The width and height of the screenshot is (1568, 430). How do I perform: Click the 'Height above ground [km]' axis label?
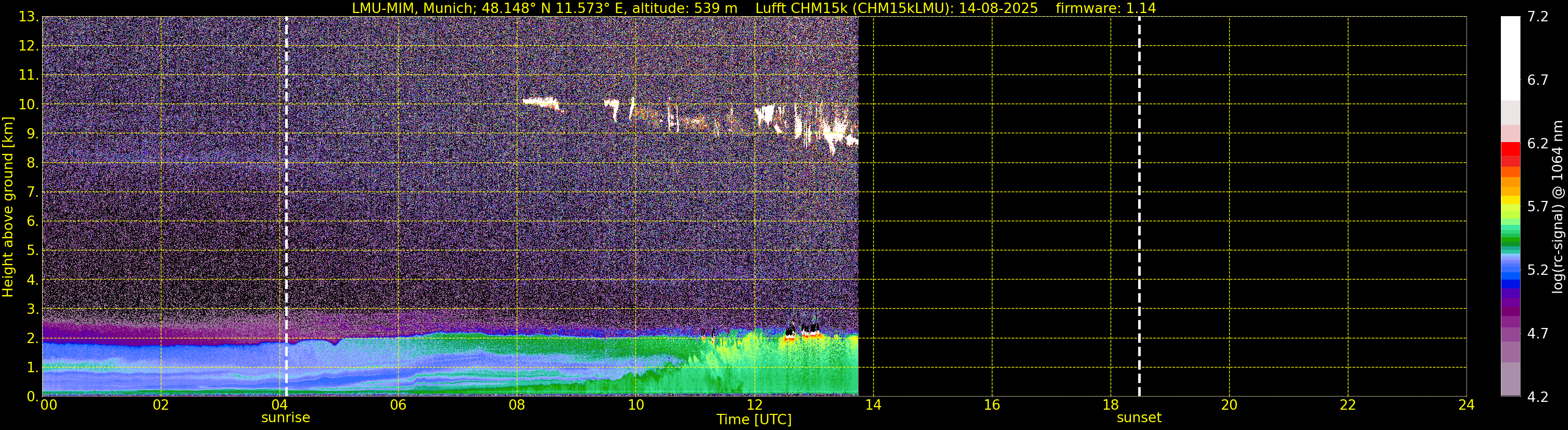(x=8, y=207)
